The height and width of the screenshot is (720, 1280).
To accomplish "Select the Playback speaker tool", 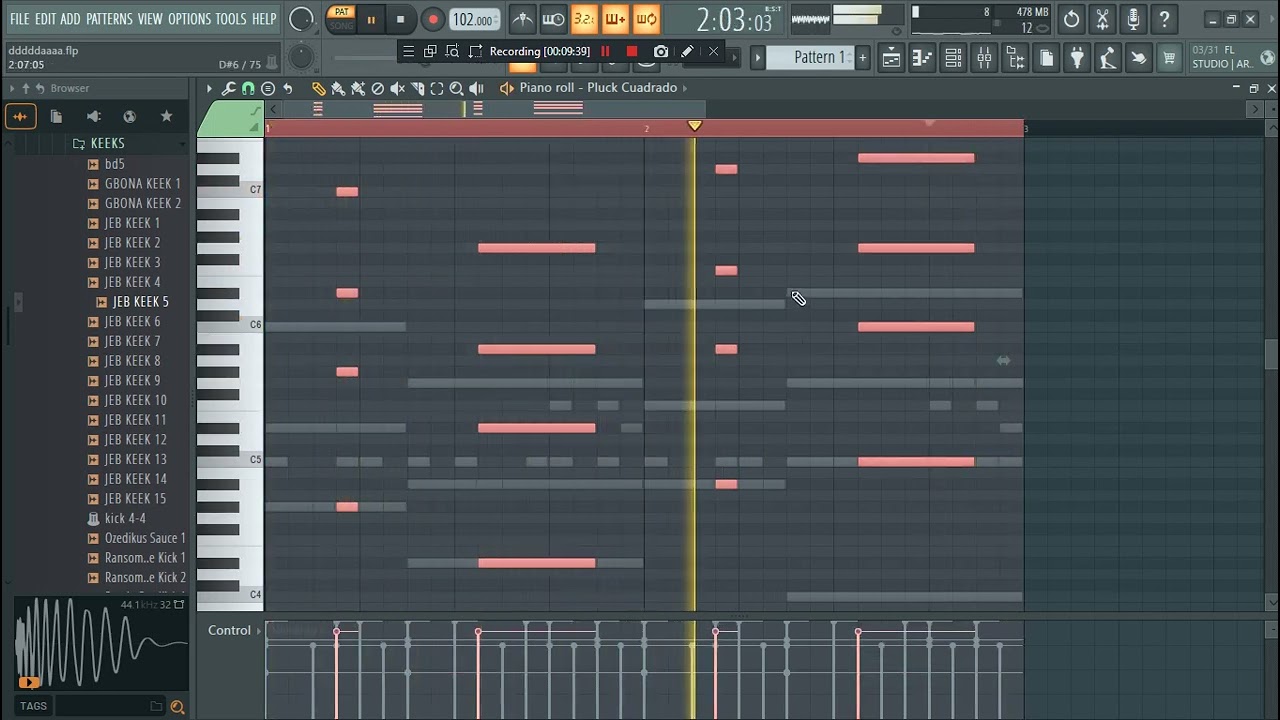I will pos(476,89).
